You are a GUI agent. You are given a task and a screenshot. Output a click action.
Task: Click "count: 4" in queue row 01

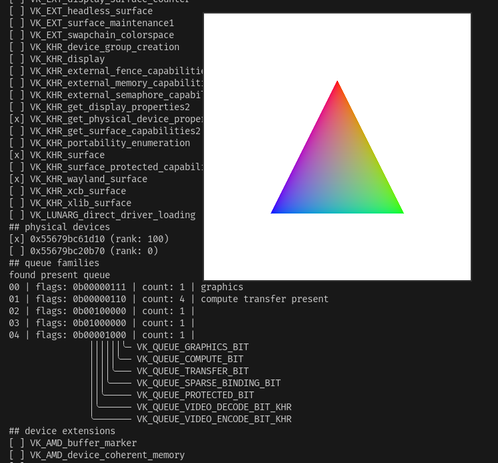(x=163, y=299)
